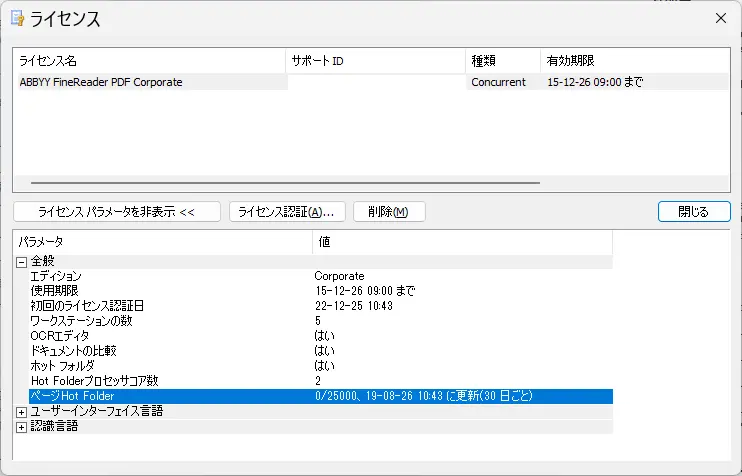
Task: Select the エディション parameter row
Action: [x=321, y=276]
